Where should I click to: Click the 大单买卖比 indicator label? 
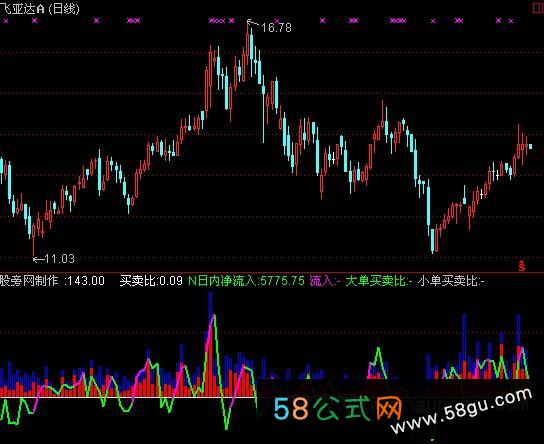[379, 281]
